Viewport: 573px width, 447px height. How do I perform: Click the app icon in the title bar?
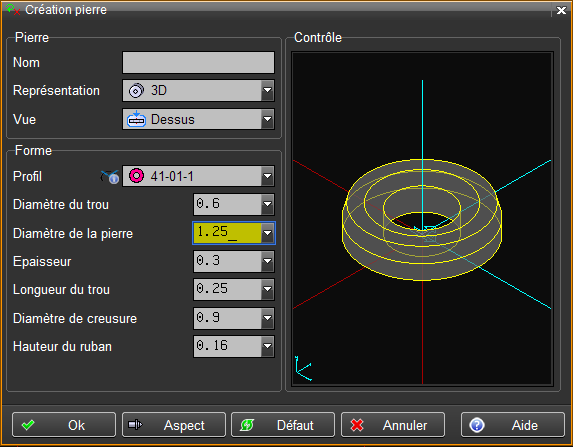pyautogui.click(x=13, y=10)
